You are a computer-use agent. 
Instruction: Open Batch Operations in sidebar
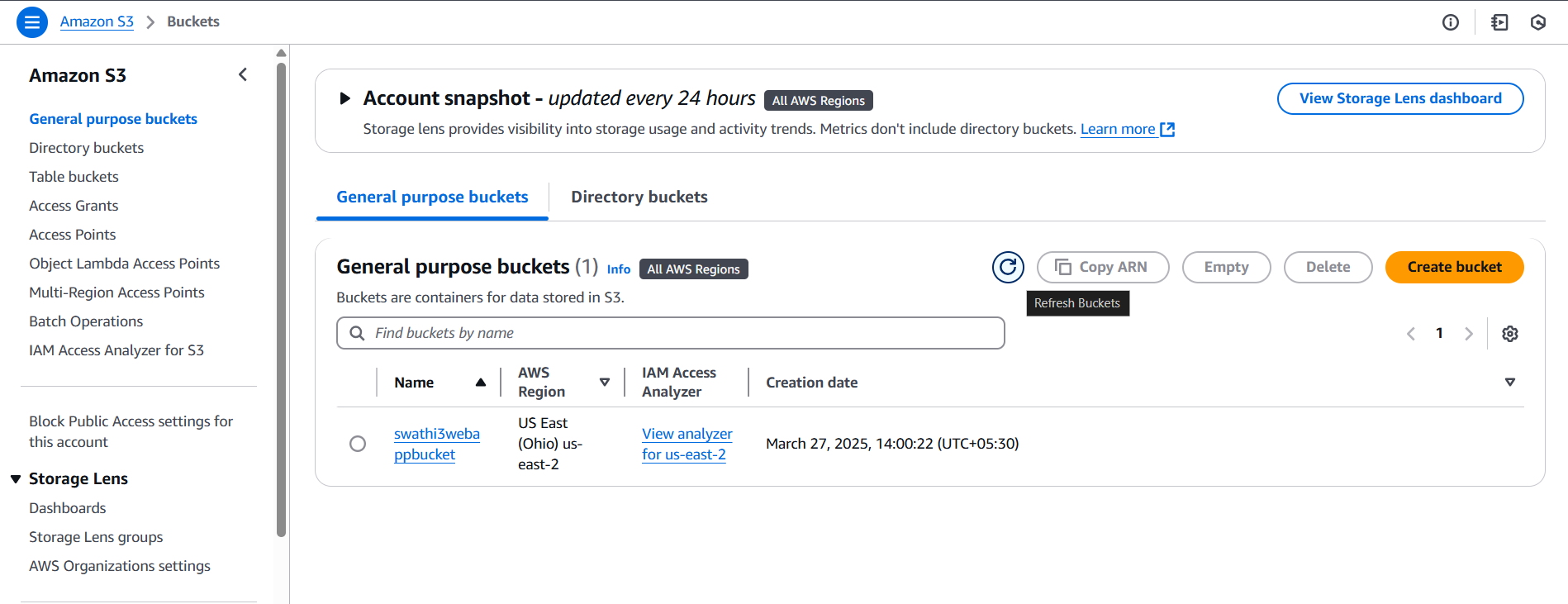[86, 321]
